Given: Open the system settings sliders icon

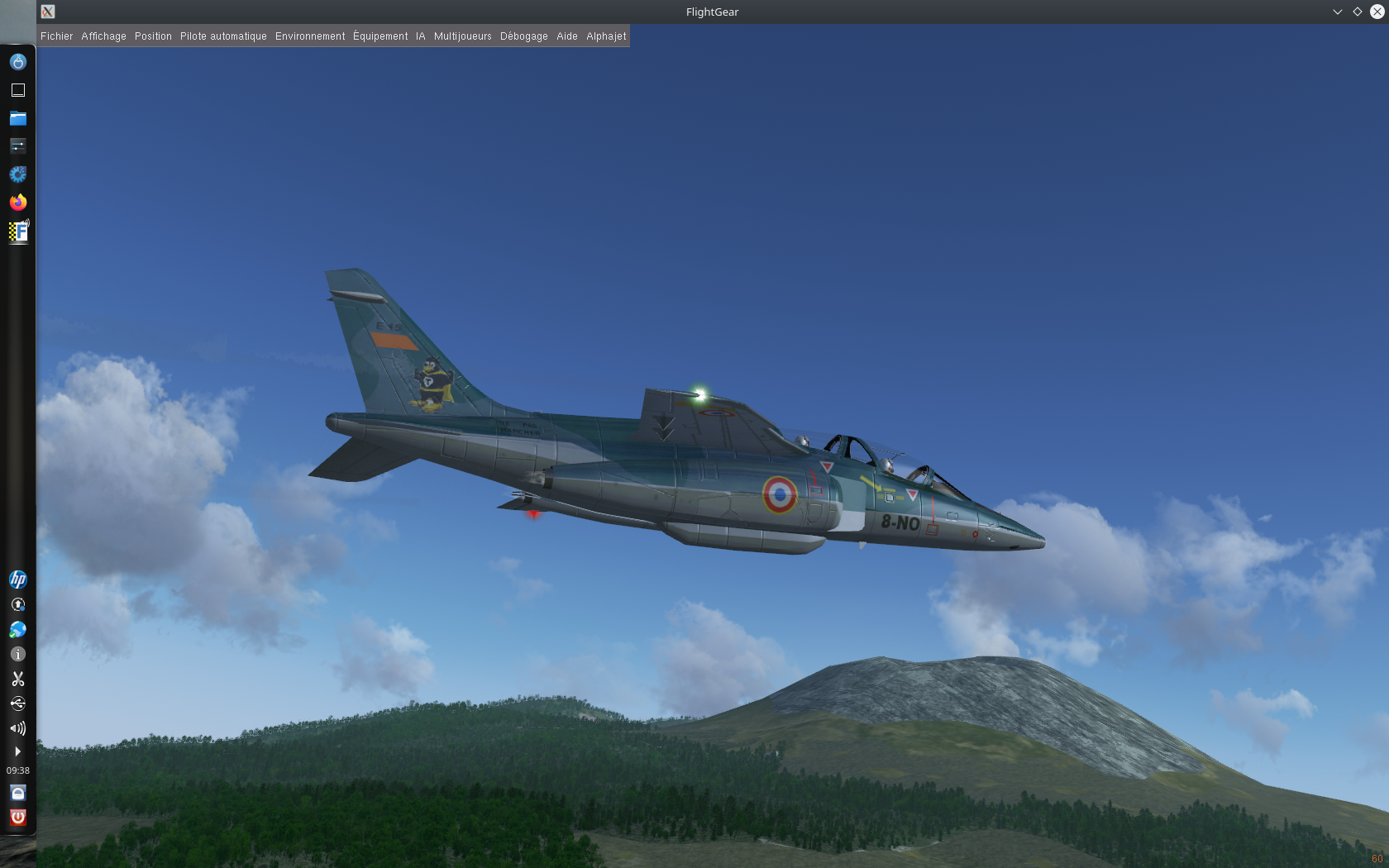Looking at the screenshot, I should 17,146.
